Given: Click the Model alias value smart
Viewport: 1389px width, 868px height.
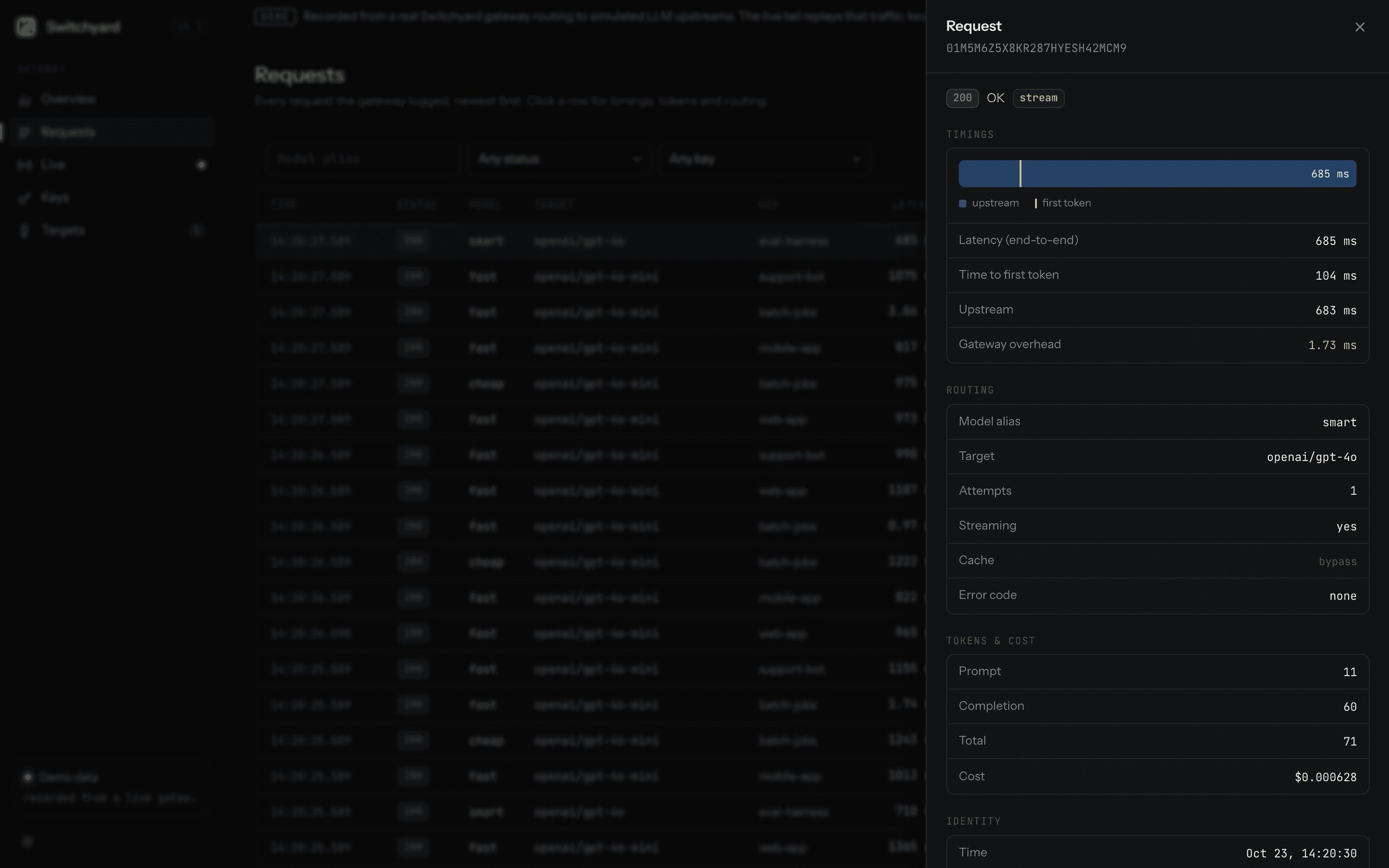Looking at the screenshot, I should pyautogui.click(x=1339, y=422).
